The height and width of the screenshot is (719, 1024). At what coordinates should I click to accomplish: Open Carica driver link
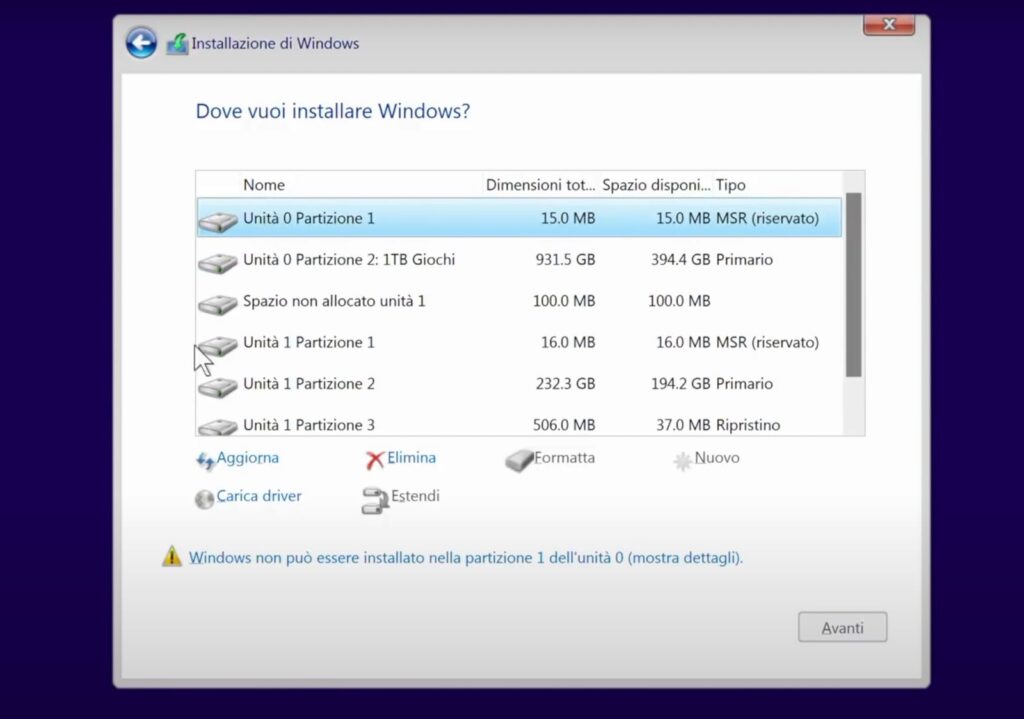click(259, 496)
